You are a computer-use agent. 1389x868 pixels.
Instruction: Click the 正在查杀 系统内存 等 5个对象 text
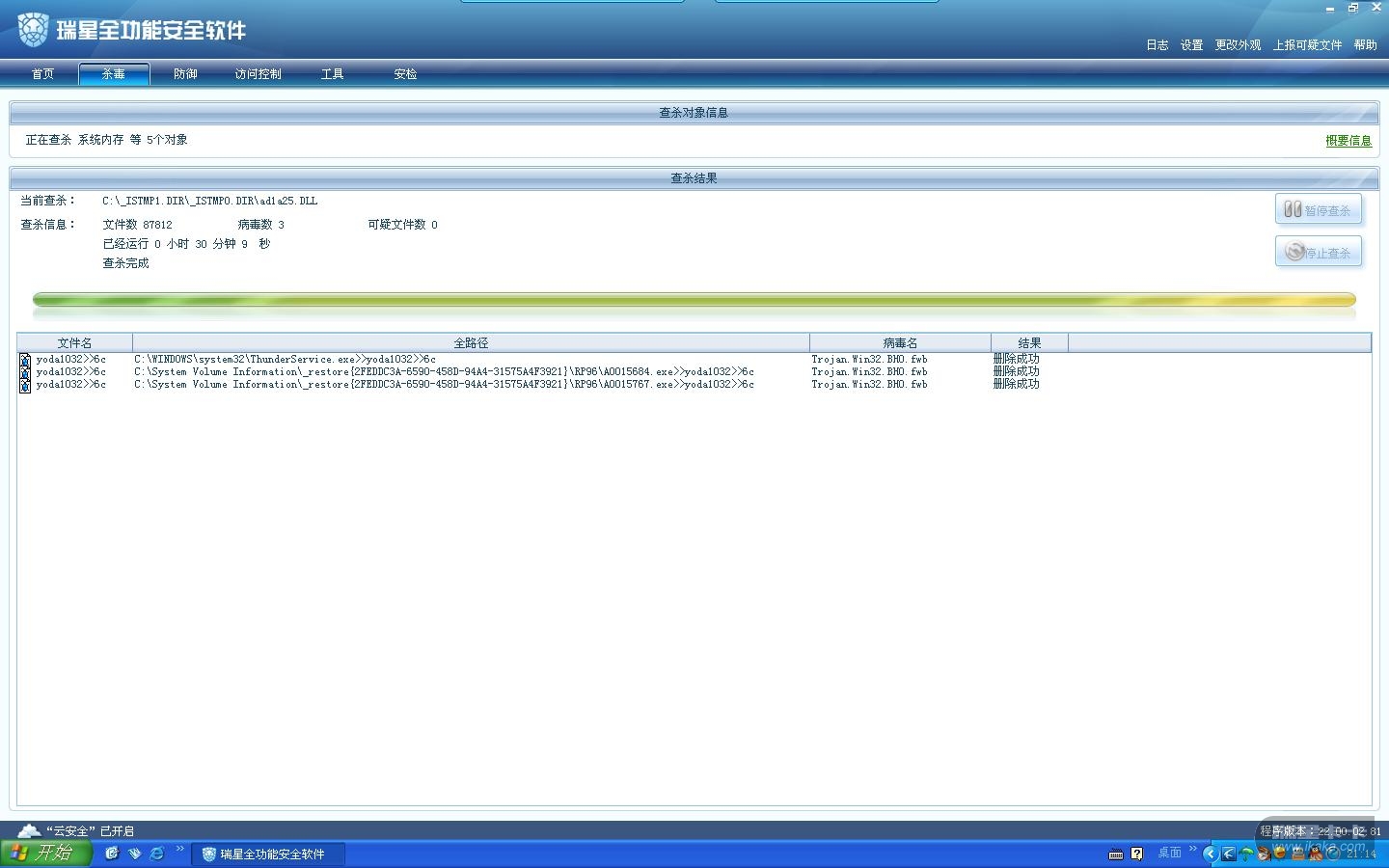click(x=107, y=140)
